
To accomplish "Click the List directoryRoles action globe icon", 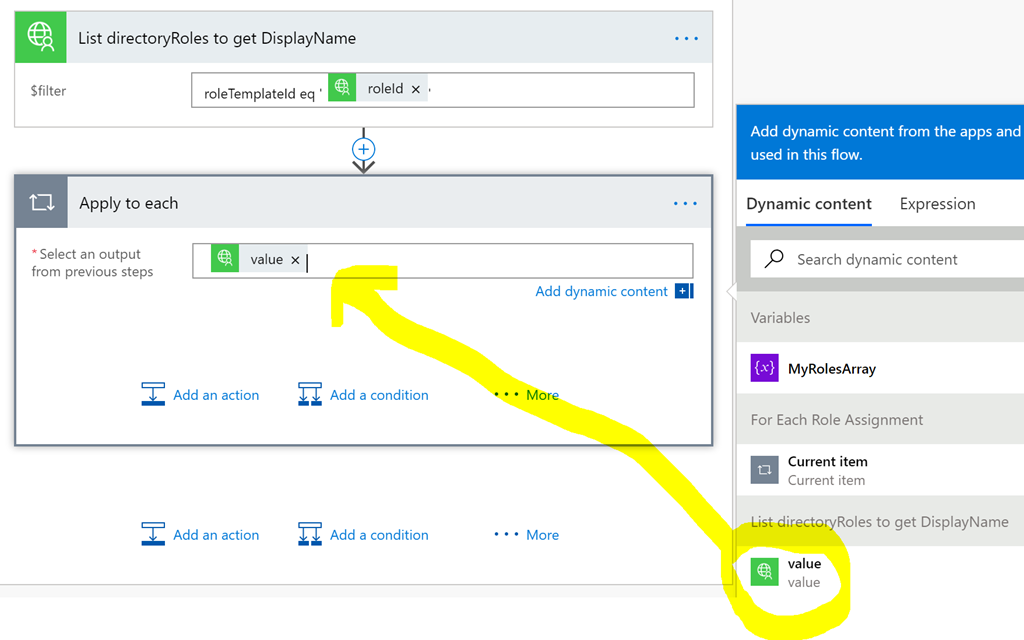I will (x=40, y=37).
